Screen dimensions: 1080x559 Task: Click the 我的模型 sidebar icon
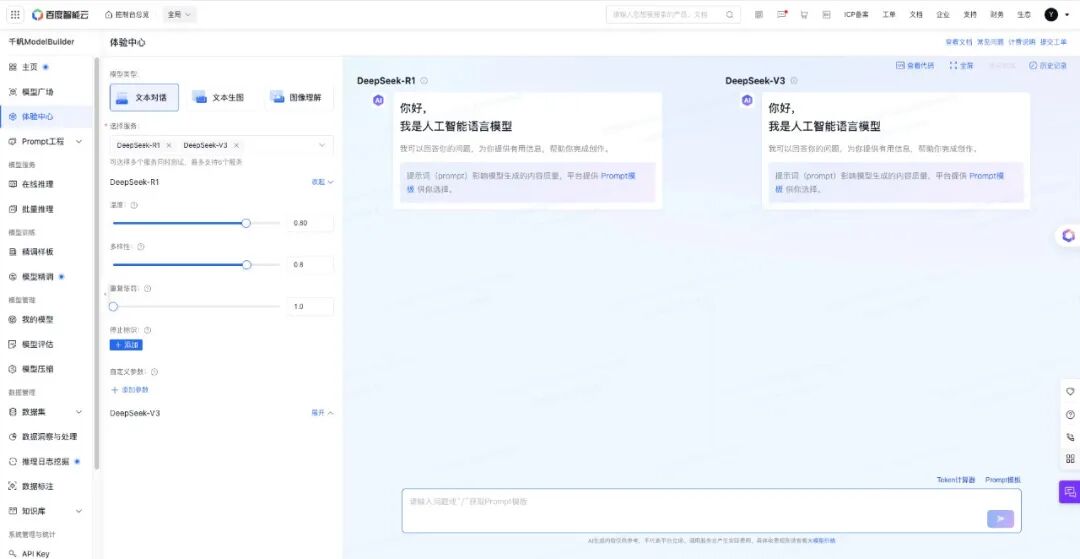[x=12, y=319]
